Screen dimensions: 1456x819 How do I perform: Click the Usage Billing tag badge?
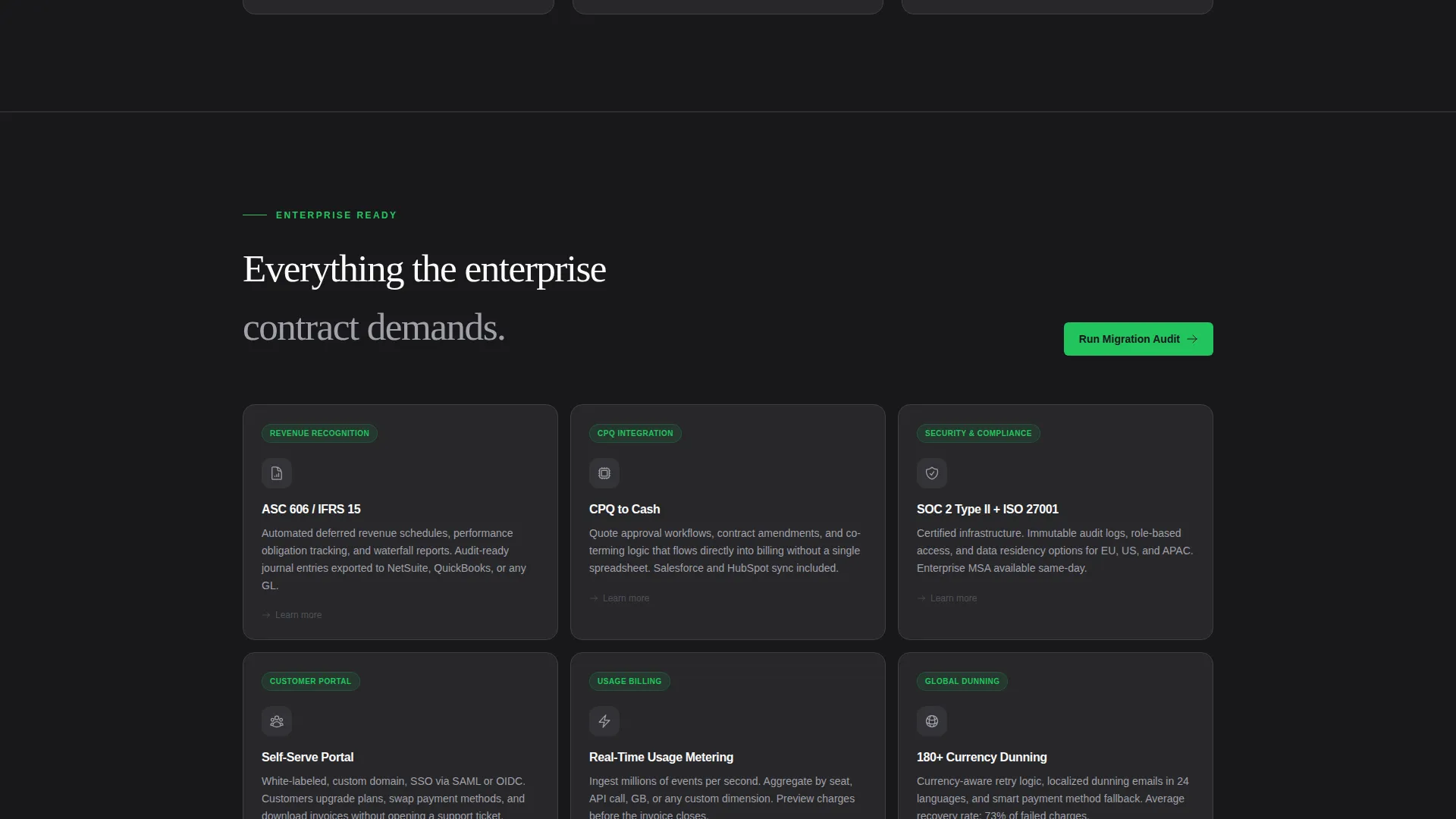pos(629,681)
